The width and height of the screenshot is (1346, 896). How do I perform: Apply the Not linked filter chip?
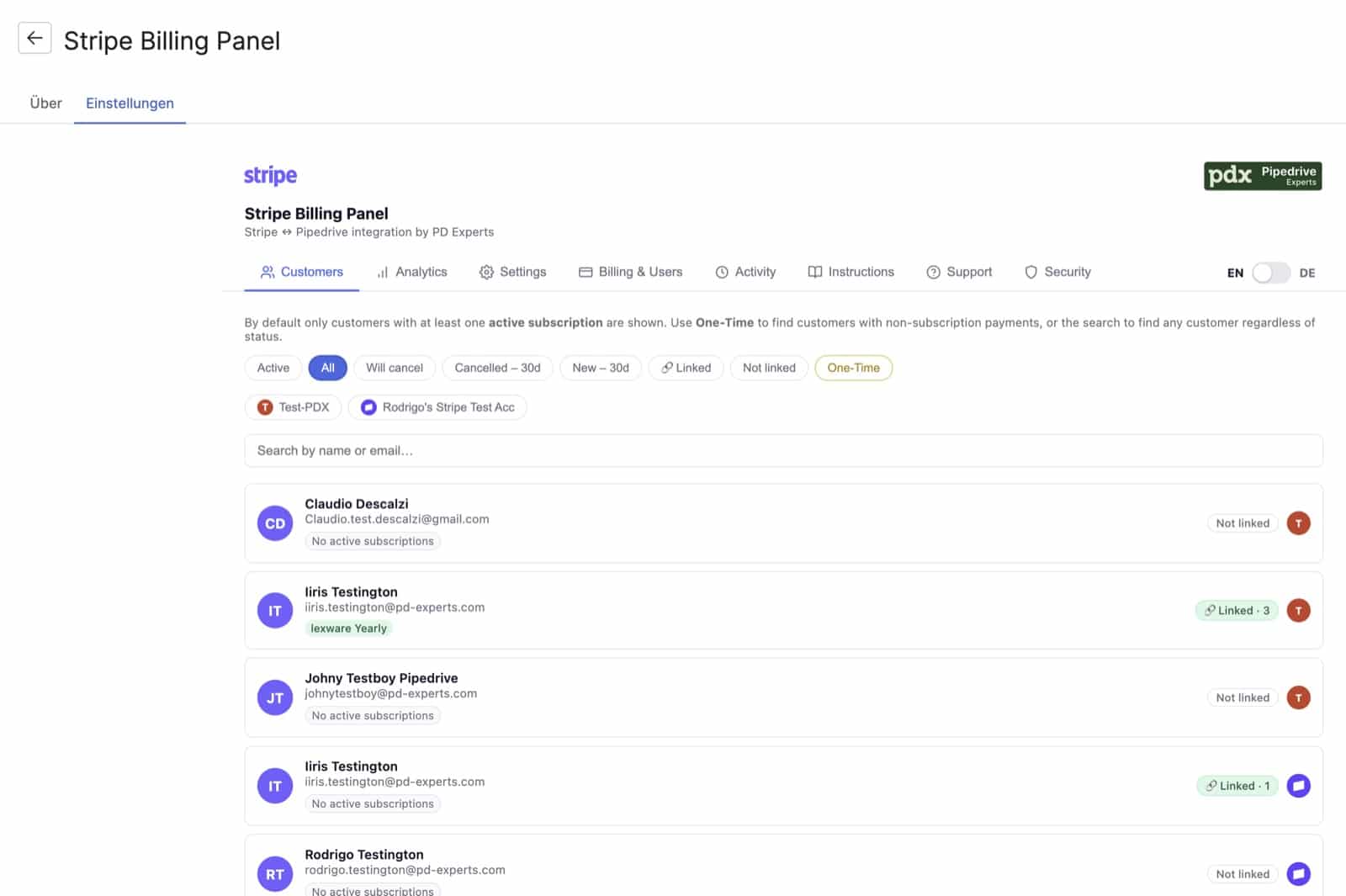click(x=769, y=368)
